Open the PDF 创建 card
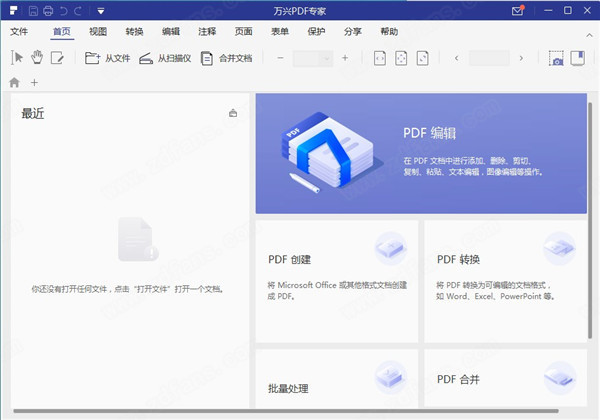 (337, 281)
